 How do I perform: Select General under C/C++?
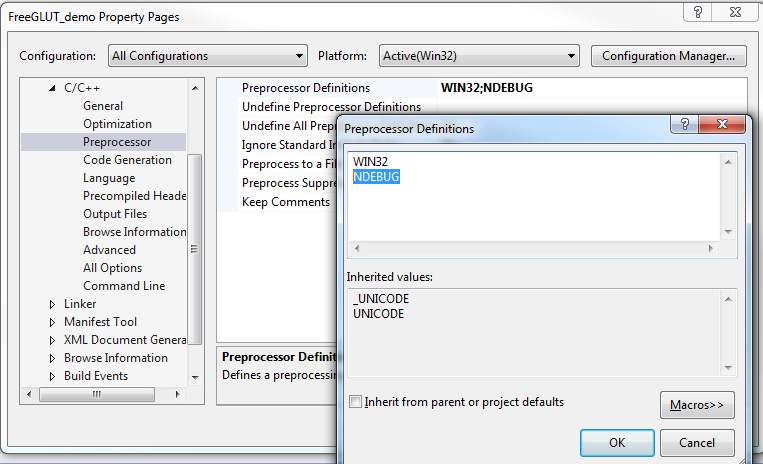(103, 106)
